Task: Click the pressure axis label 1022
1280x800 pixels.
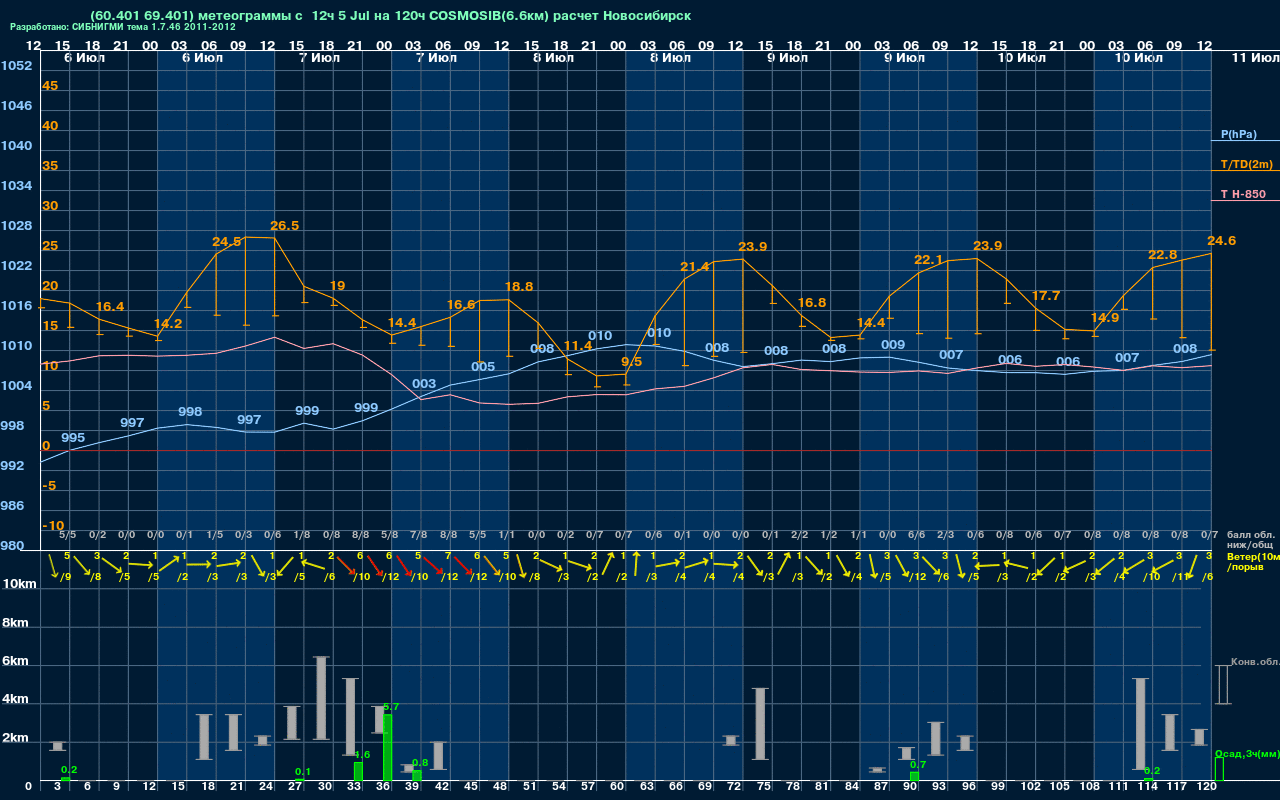Action: click(x=16, y=266)
